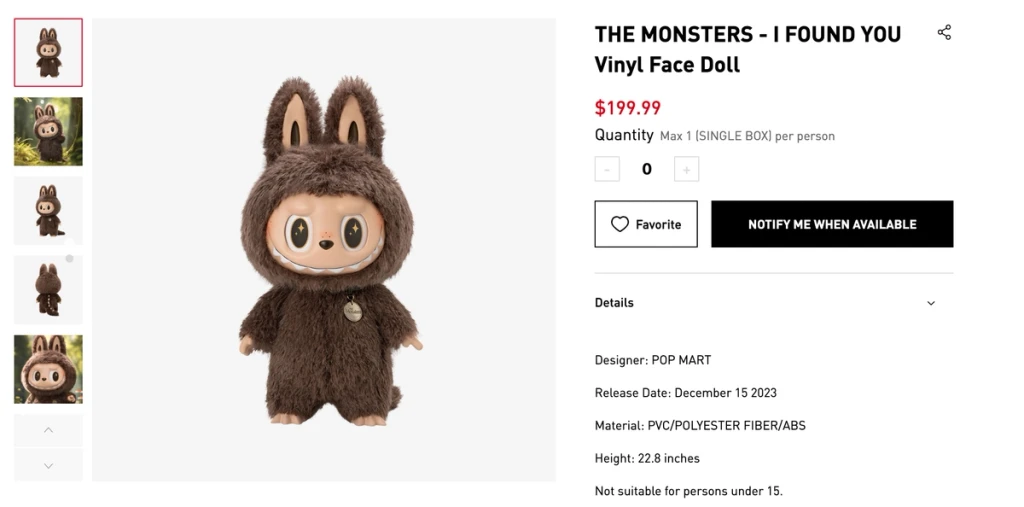Image resolution: width=1024 pixels, height=507 pixels.
Task: Click the Details section heading
Action: click(614, 303)
